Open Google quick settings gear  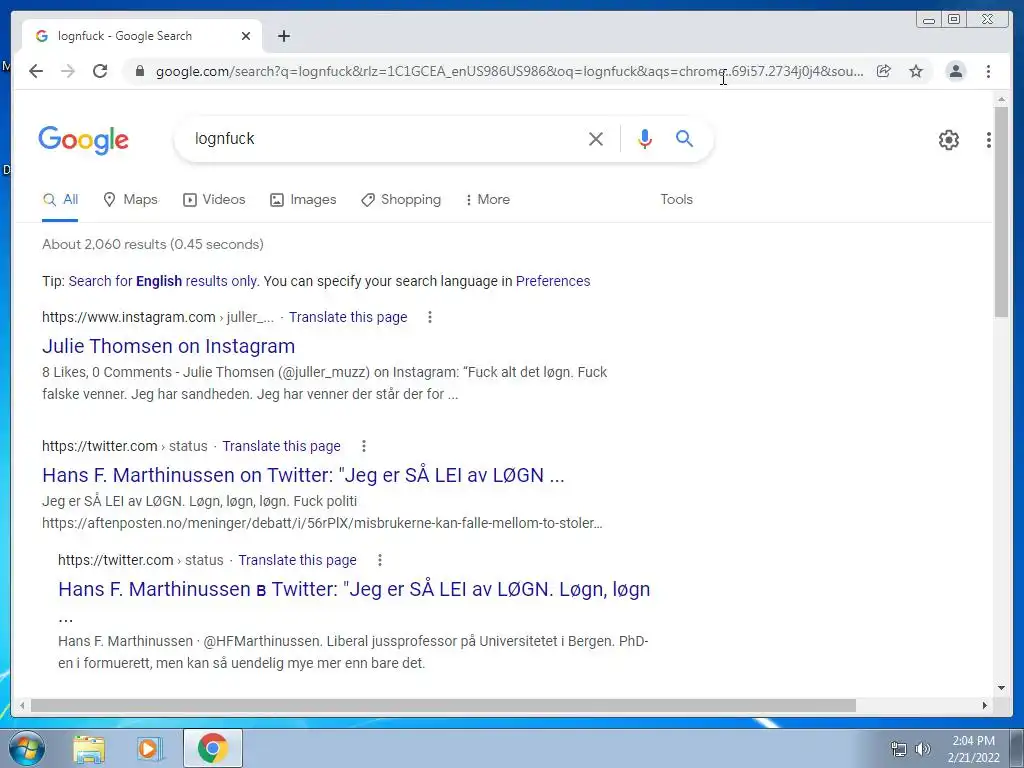948,140
